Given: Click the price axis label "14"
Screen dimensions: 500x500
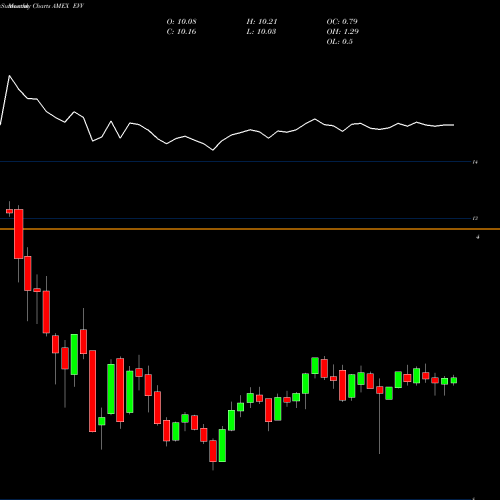Looking at the screenshot, I should (475, 162).
